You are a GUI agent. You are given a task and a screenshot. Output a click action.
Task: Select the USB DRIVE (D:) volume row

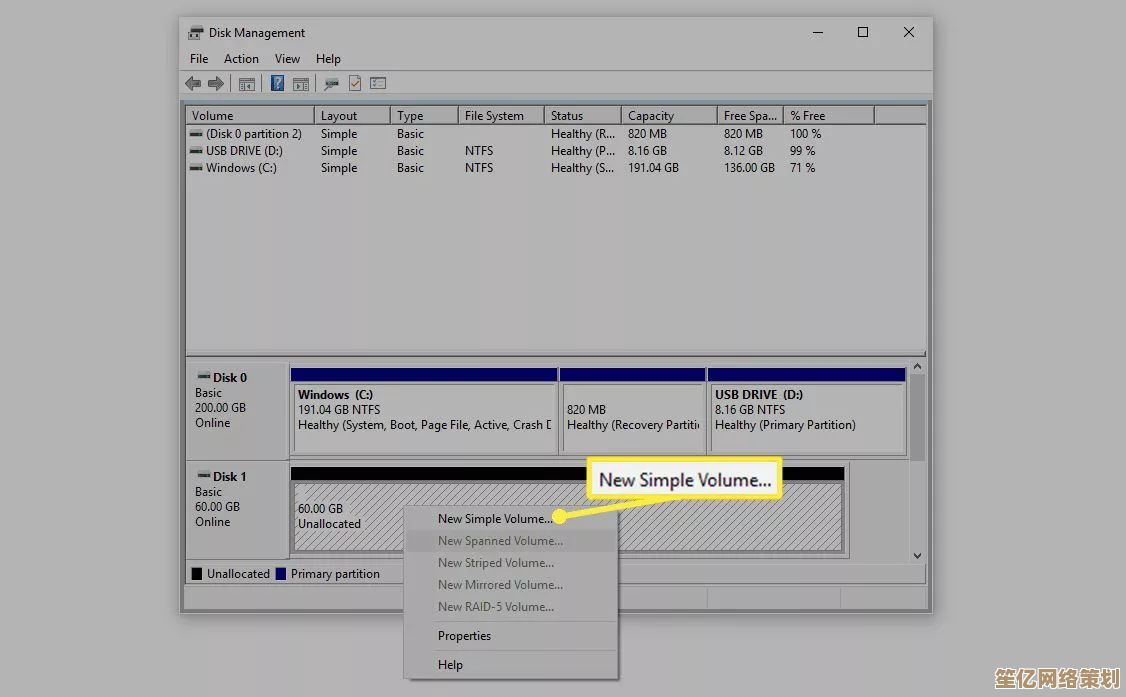(244, 151)
